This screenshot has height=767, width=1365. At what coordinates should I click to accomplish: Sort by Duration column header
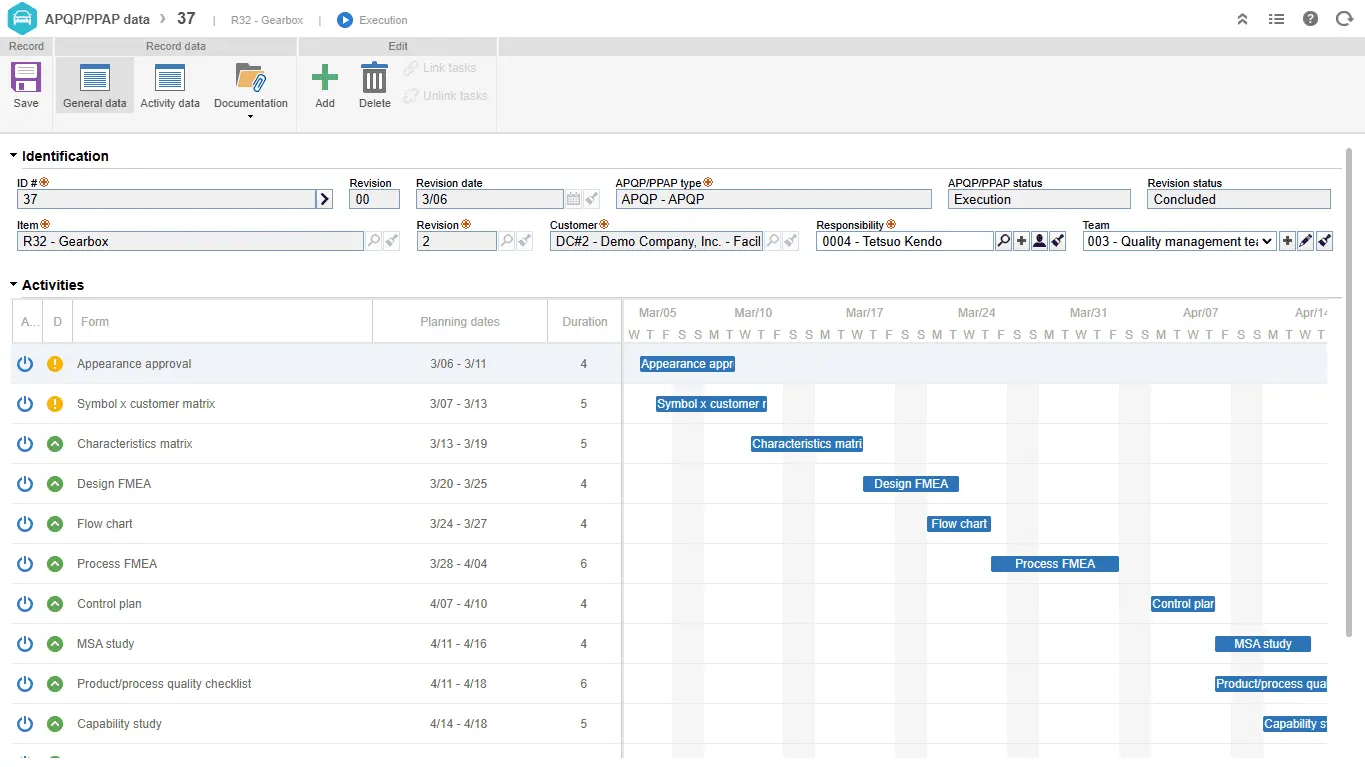[x=585, y=322]
